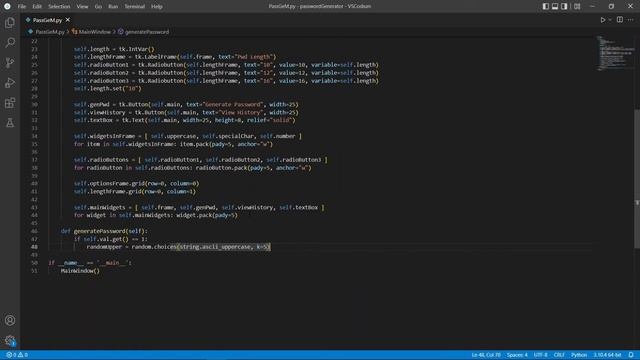Click 'randomUpper' variable on line 48
640x360 pixels.
[104, 247]
